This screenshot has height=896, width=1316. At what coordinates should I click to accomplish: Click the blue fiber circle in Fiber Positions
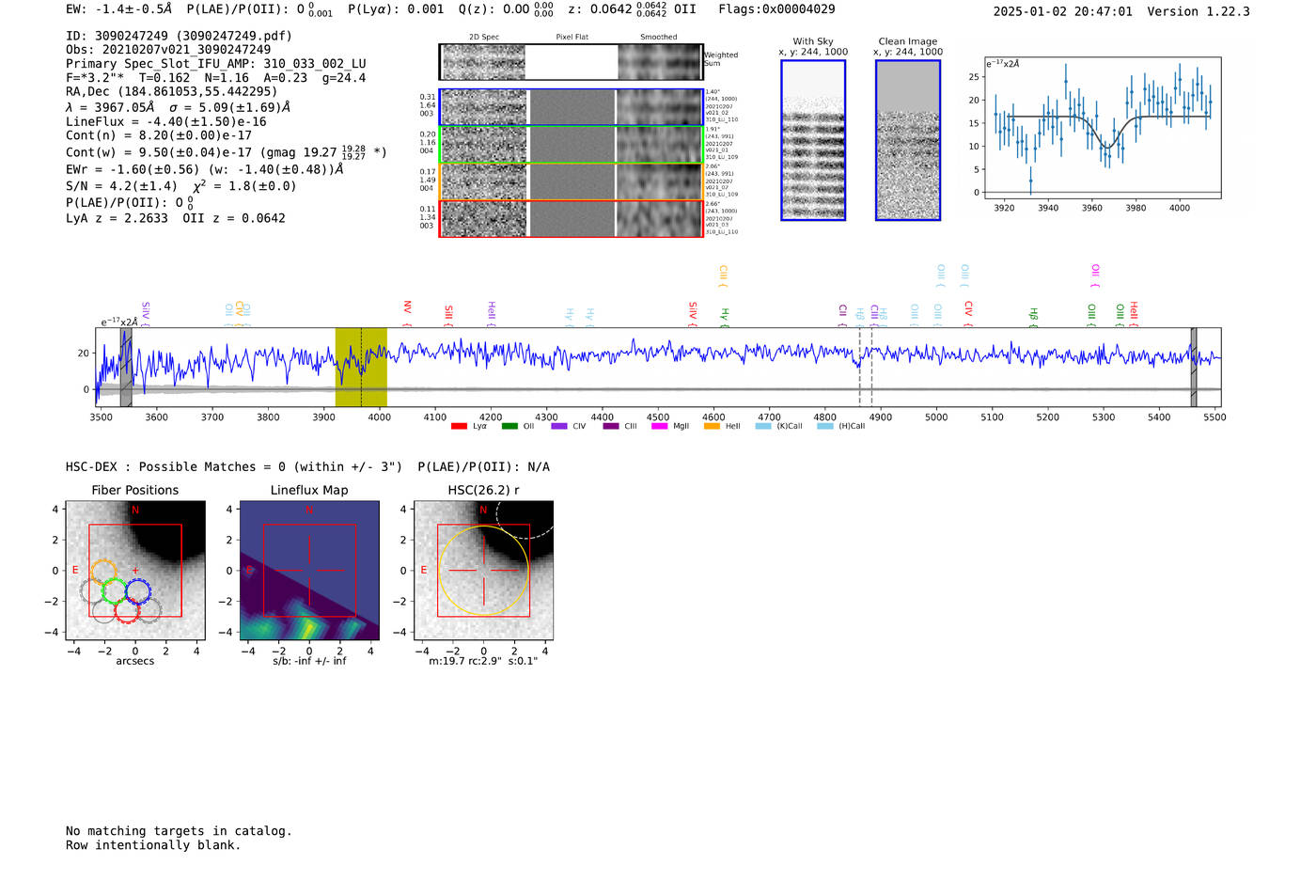(x=137, y=591)
